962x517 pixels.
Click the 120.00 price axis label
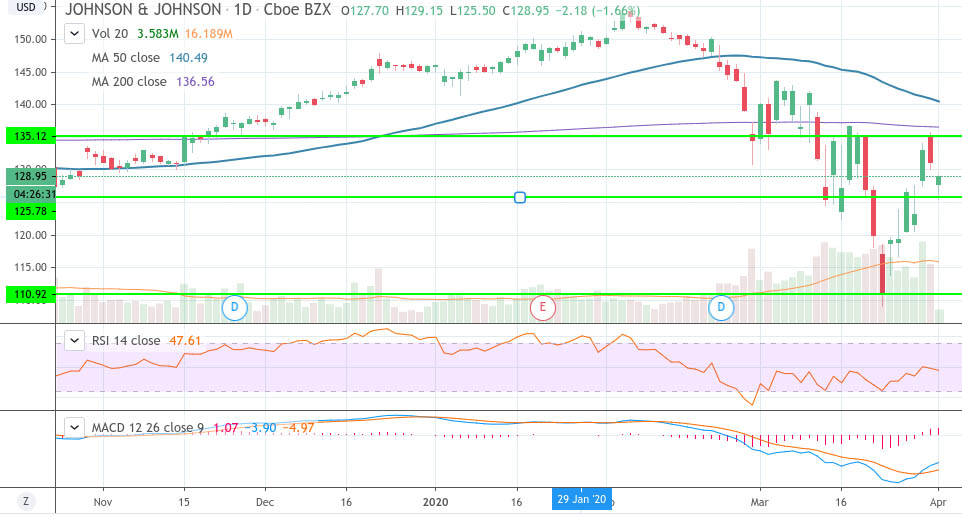pos(31,235)
